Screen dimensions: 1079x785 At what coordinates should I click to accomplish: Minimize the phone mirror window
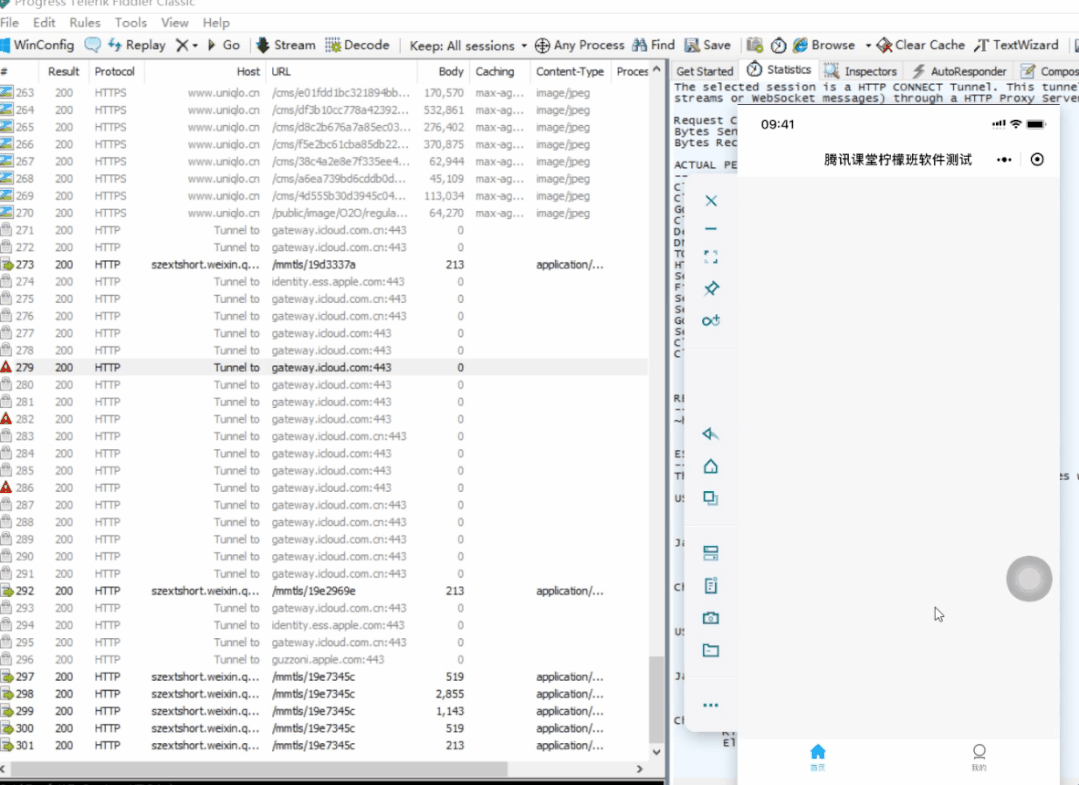click(711, 228)
